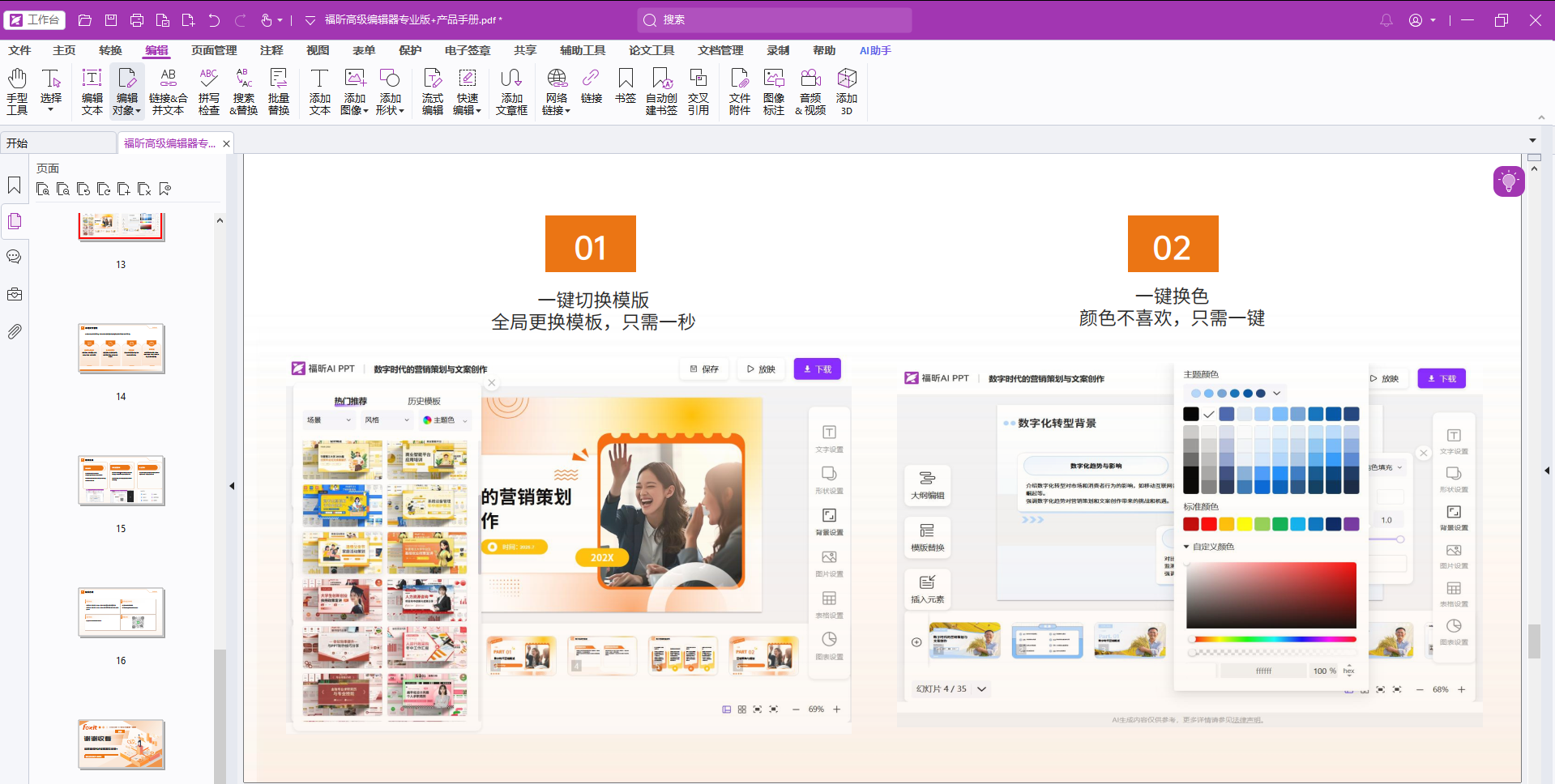1555x784 pixels.
Task: Rotate page counterclockwise in Pages panel
Action: (x=83, y=190)
